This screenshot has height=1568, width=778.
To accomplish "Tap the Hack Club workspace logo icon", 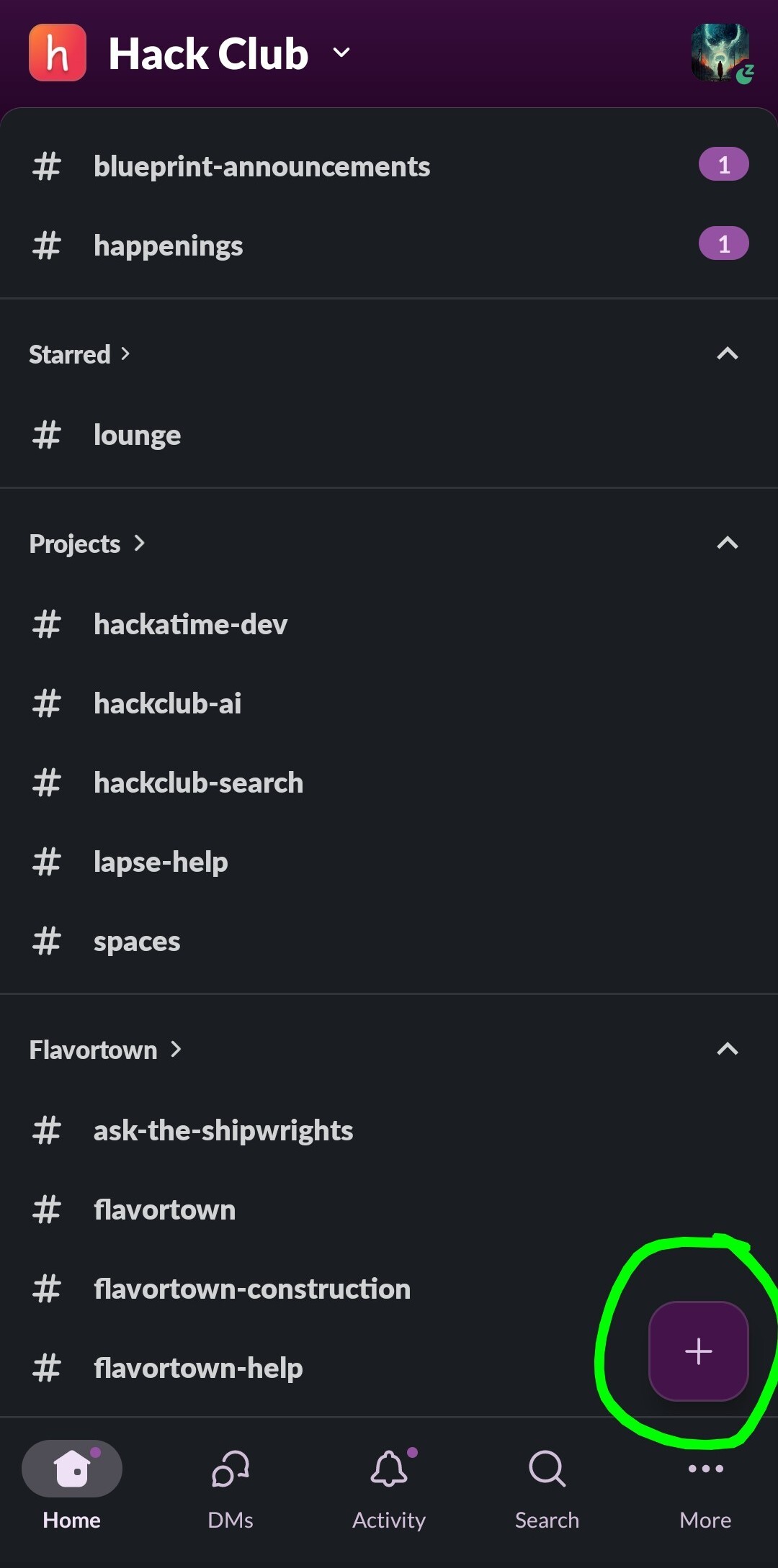I will (x=58, y=53).
